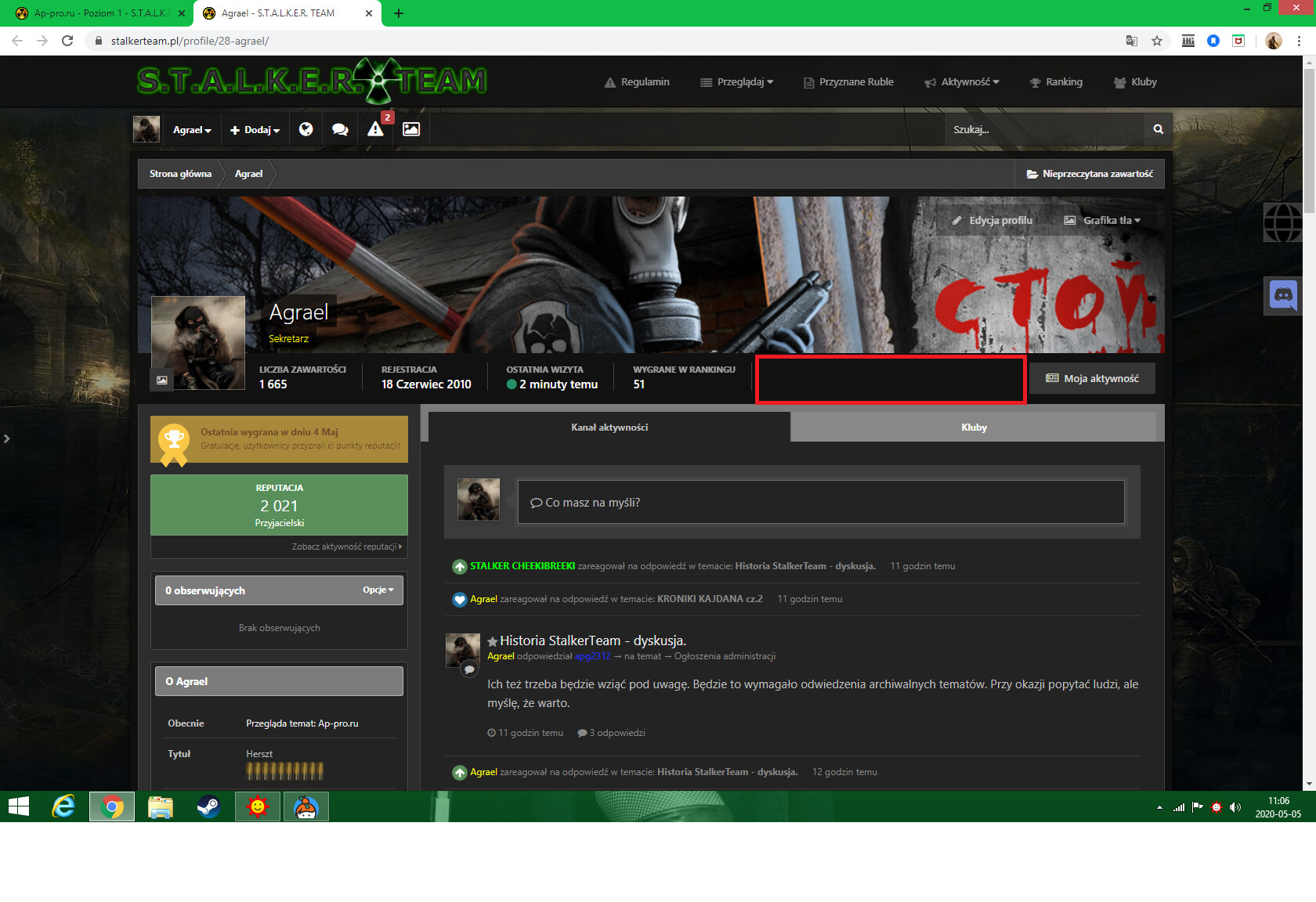Launch Internet Explorer from taskbar

[x=63, y=806]
